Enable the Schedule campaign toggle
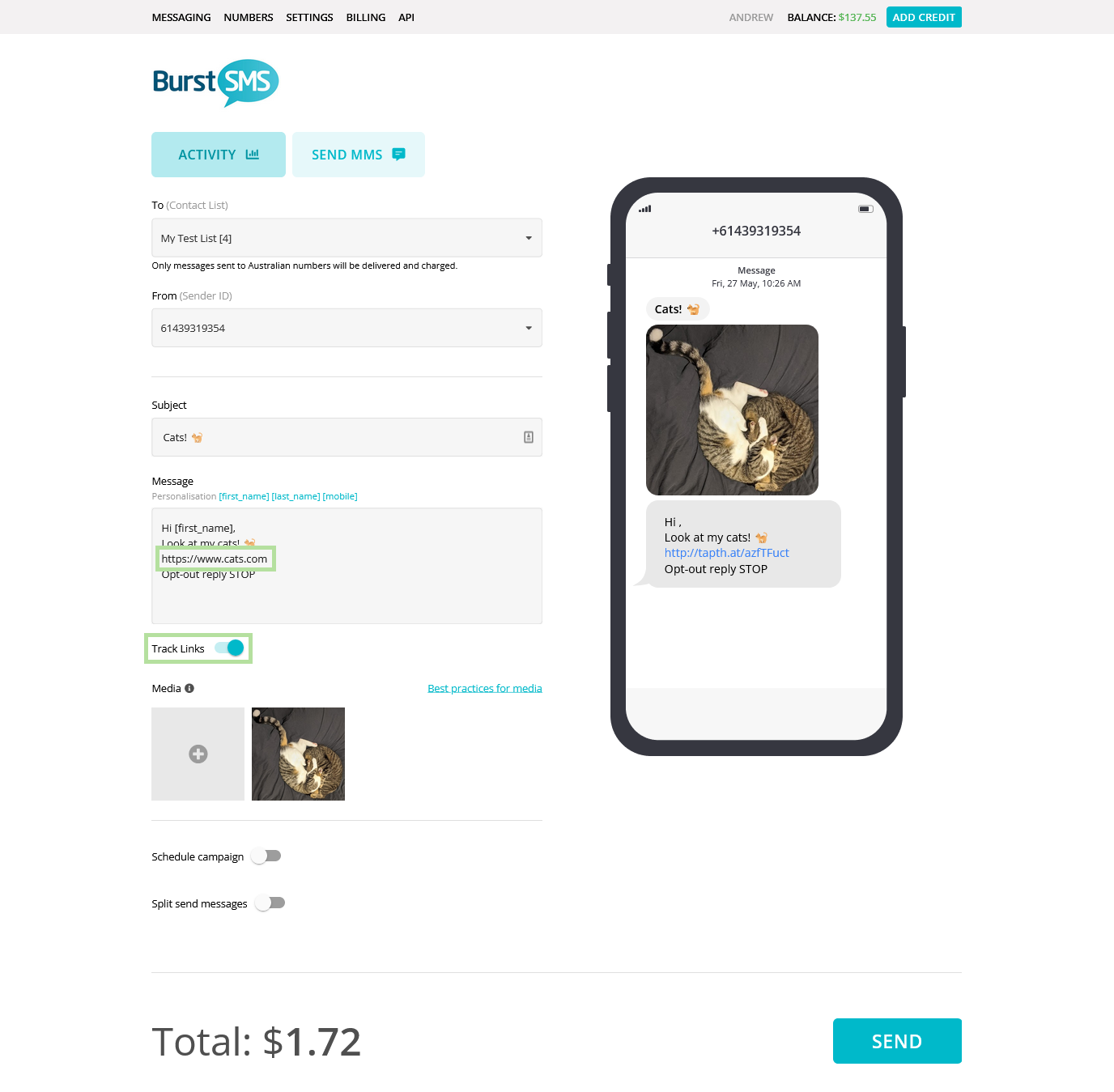Image resolution: width=1114 pixels, height=1092 pixels. pos(266,856)
